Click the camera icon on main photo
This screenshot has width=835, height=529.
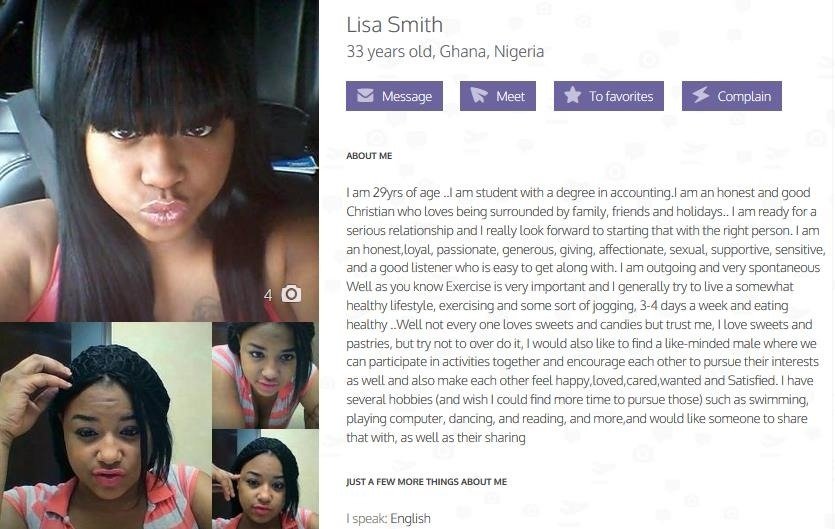pos(291,294)
